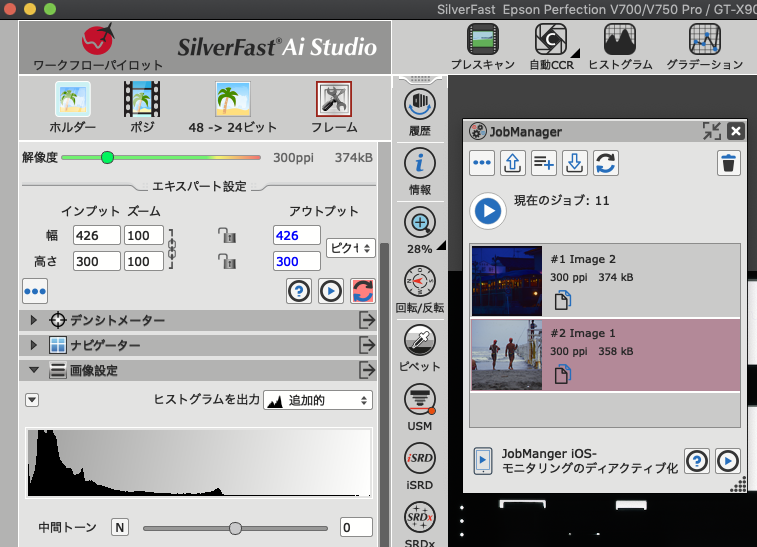Select the #1 Image 2 job thumbnail
The height and width of the screenshot is (547, 757).
(x=507, y=281)
